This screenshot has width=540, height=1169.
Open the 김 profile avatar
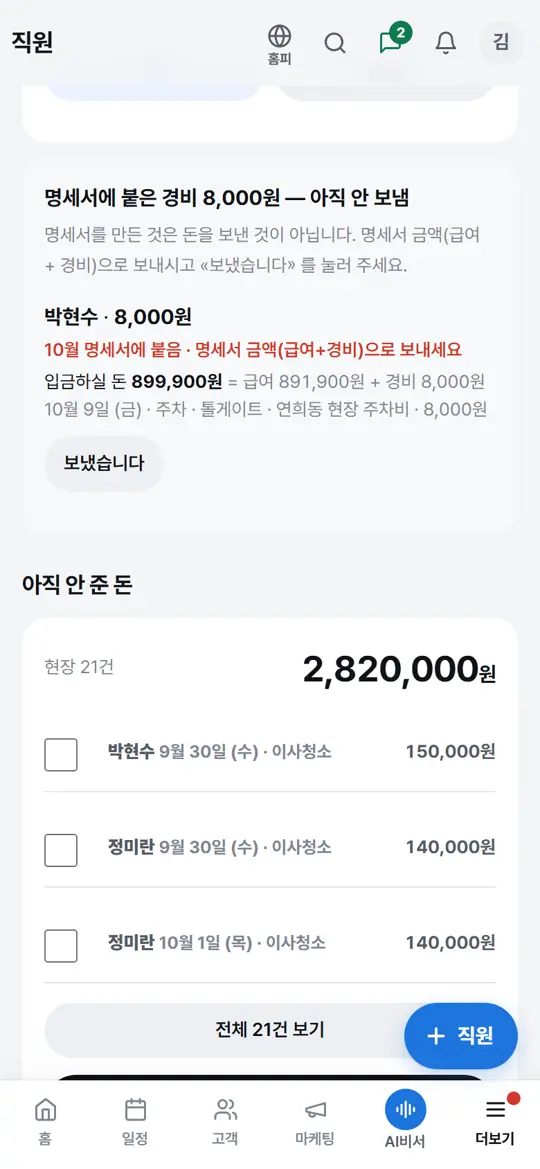(x=501, y=42)
